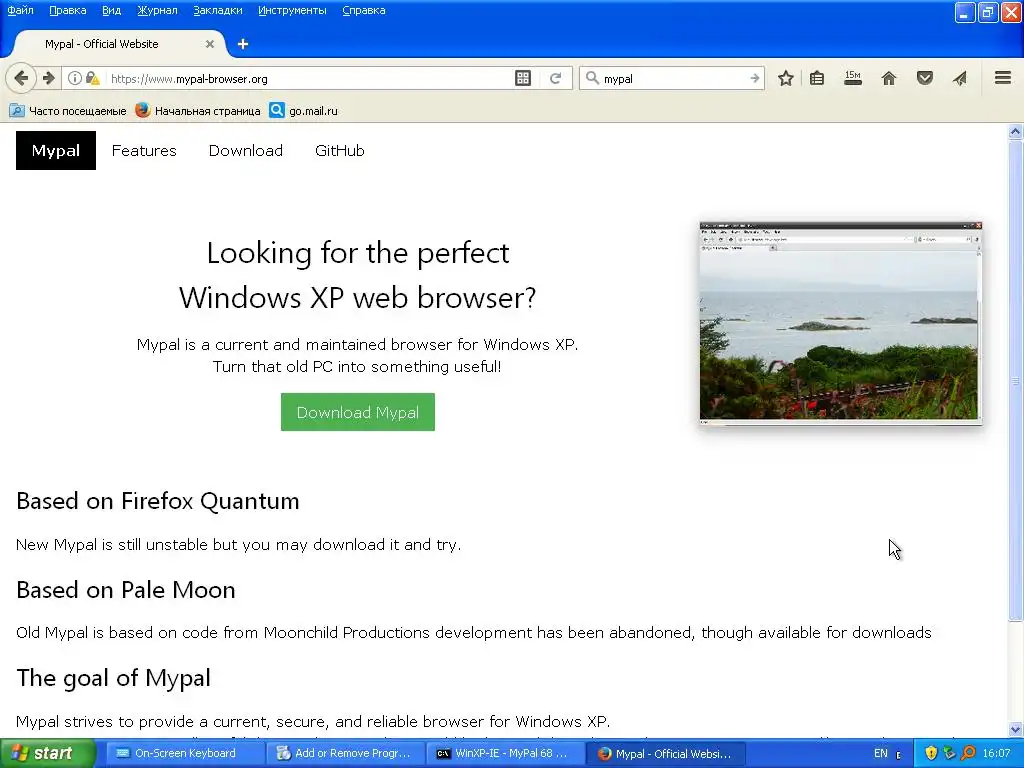Click the 16:07 taskbar clock
This screenshot has height=768, width=1024.
(x=997, y=753)
